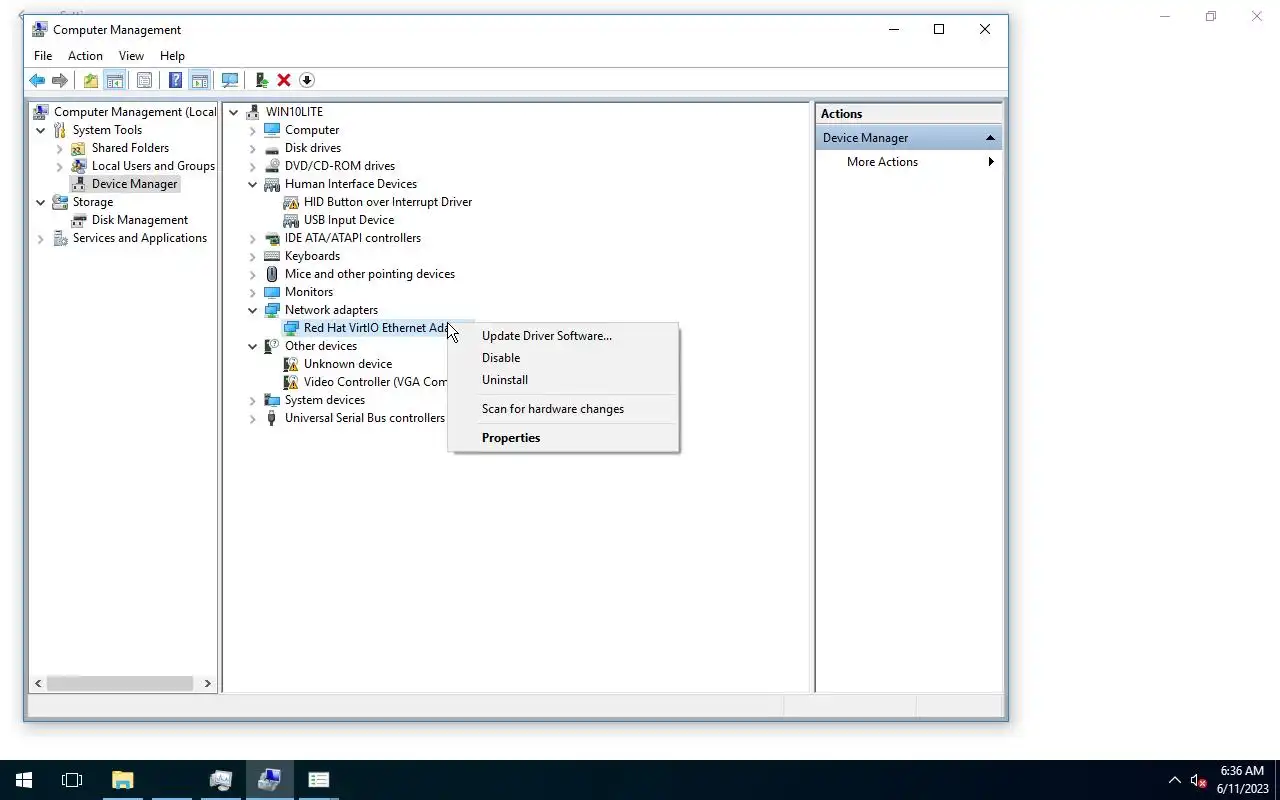
Task: Expand Universal Serial Bus controllers arrow
Action: [253, 418]
